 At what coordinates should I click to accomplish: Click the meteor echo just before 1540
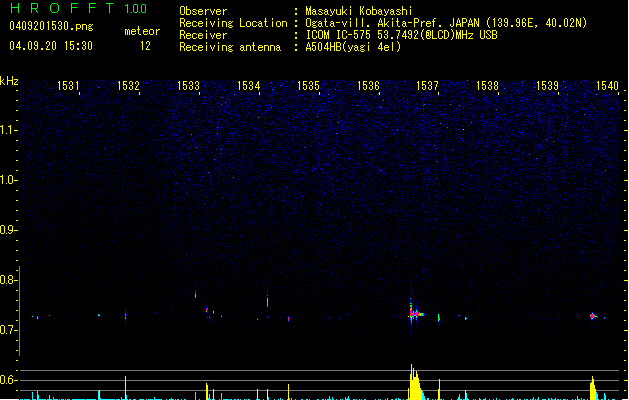593,316
